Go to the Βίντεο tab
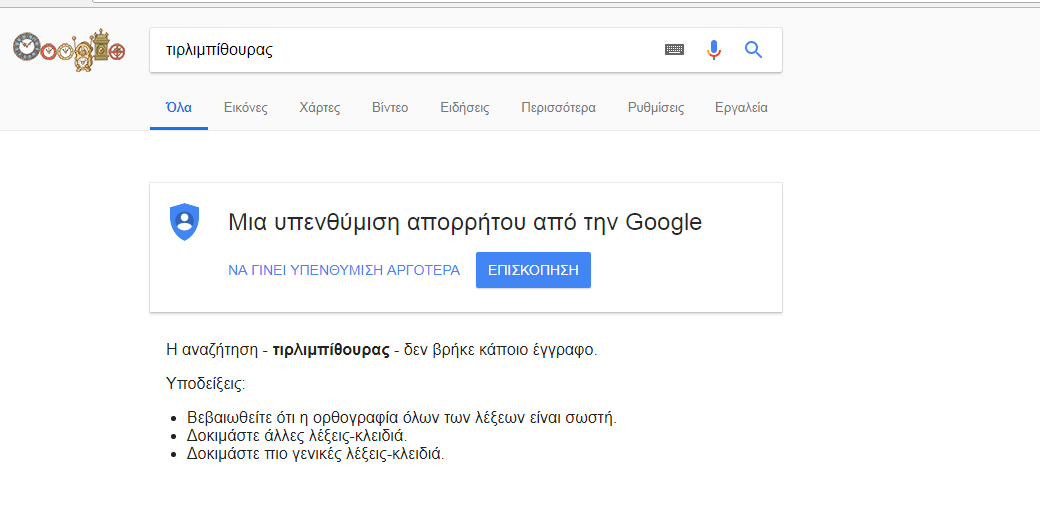1040x527 pixels. (390, 108)
